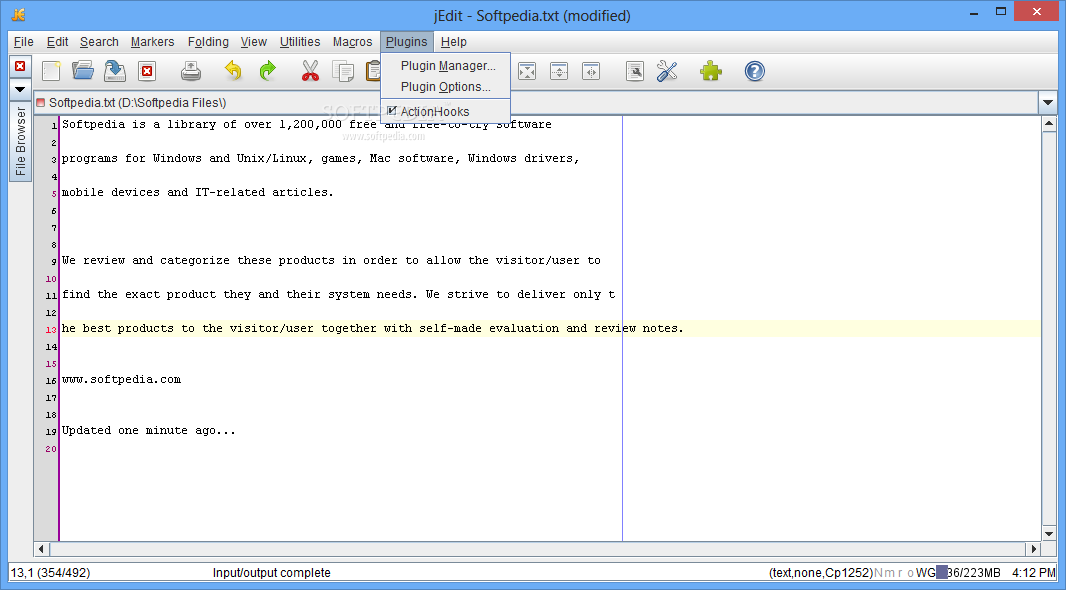Viewport: 1066px width, 590px height.
Task: Open Global Options wrench and screwdriver icon
Action: (667, 71)
